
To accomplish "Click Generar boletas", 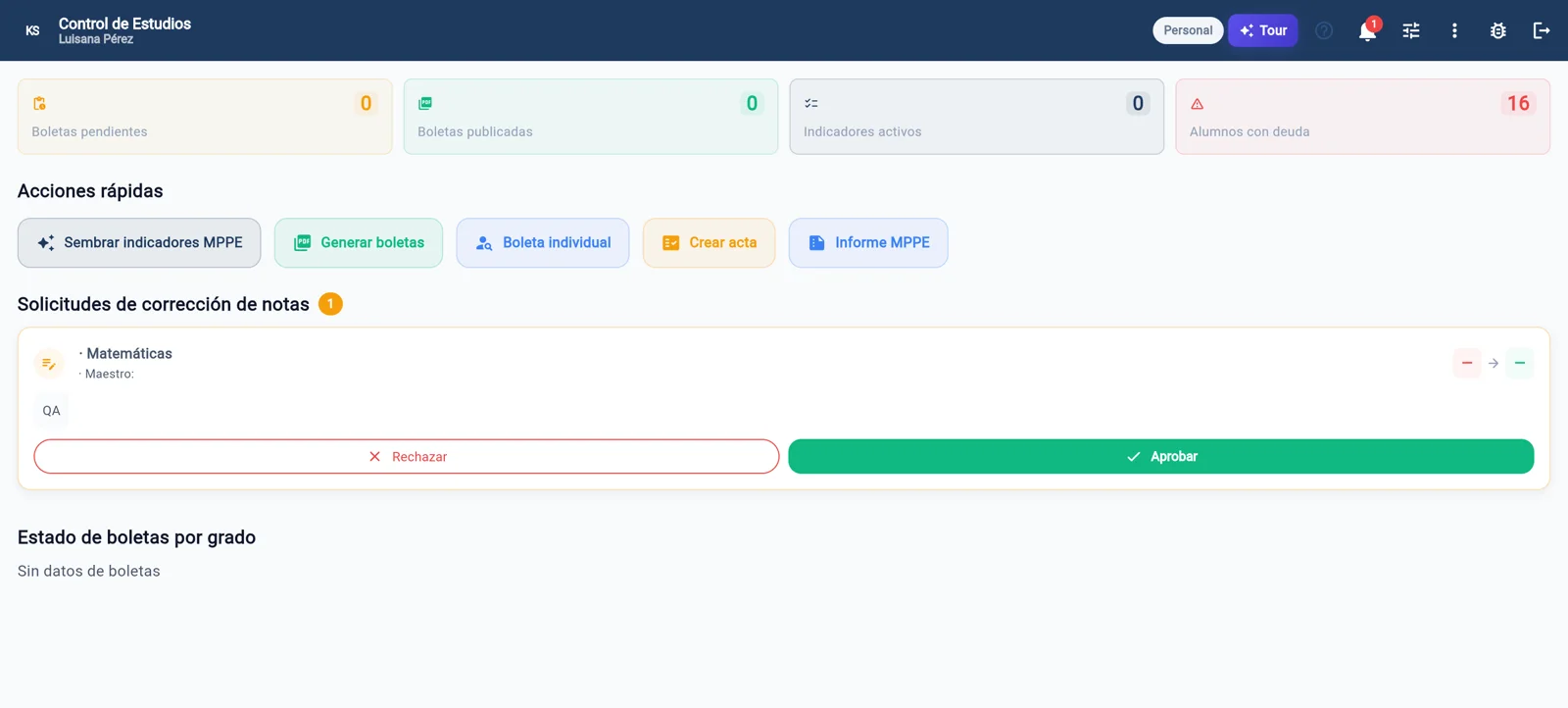I will tap(359, 242).
